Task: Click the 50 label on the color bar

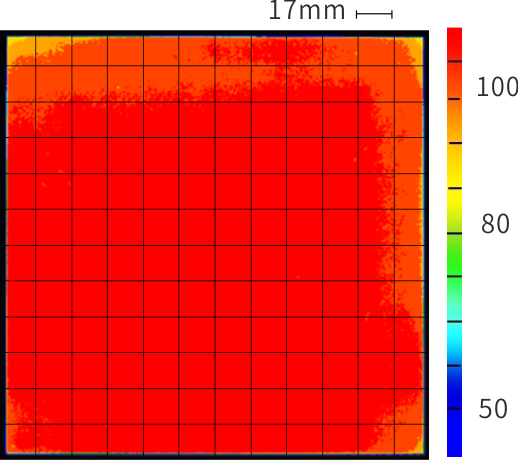Action: [x=493, y=409]
